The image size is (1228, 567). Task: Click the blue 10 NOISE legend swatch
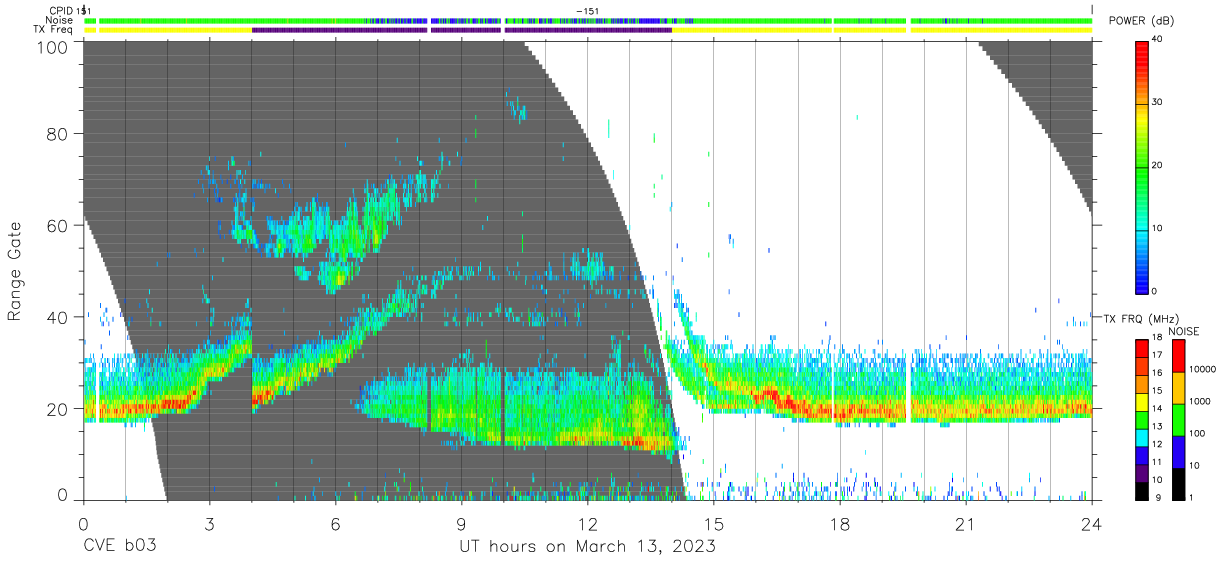[x=1176, y=451]
